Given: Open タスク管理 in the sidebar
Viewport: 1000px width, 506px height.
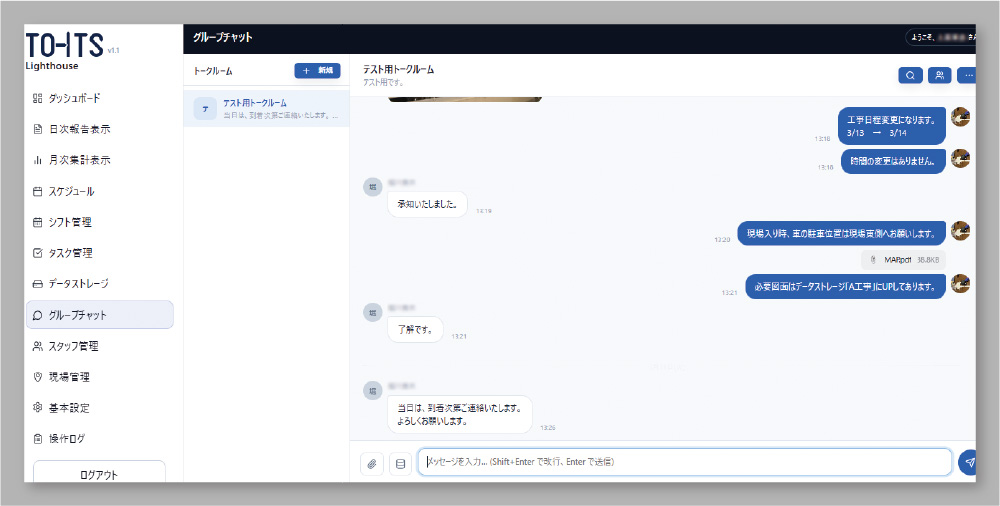Looking at the screenshot, I should pos(70,253).
